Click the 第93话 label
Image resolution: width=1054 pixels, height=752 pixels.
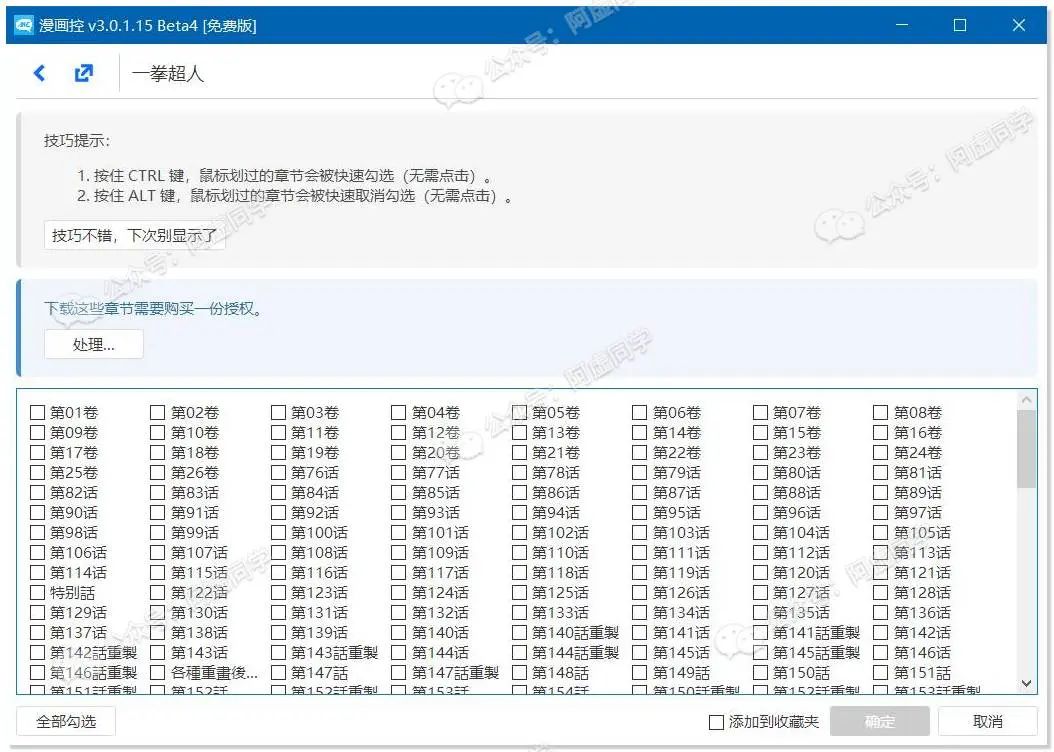[436, 513]
